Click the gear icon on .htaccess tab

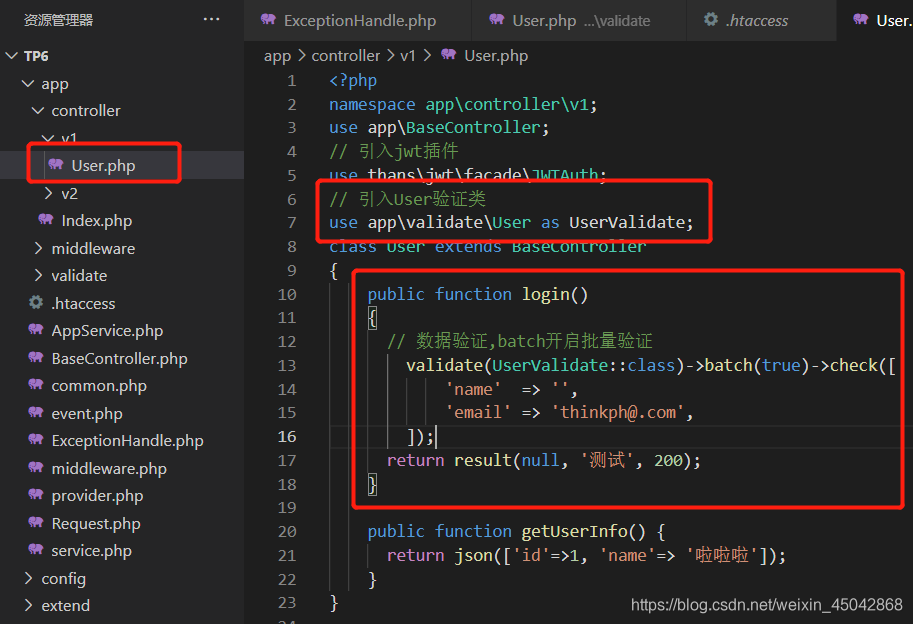click(x=711, y=20)
